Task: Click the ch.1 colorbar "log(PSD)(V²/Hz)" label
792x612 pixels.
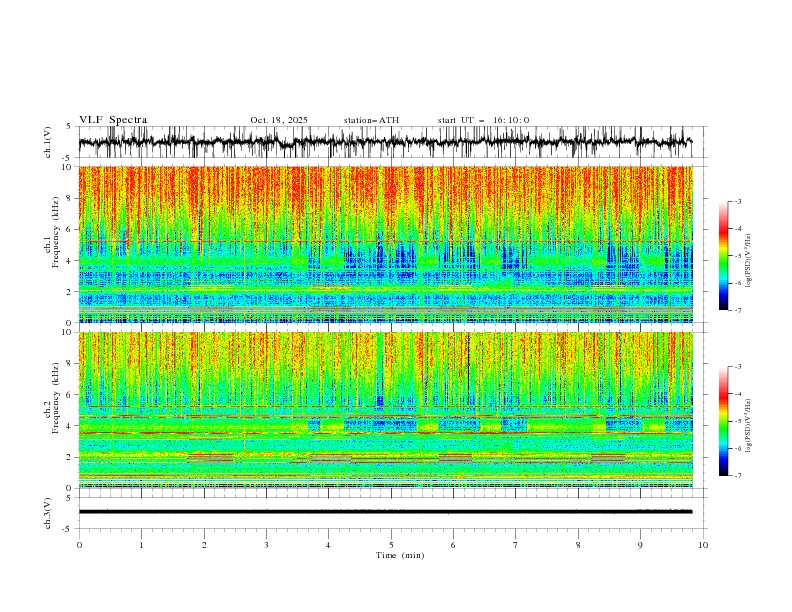Action: [749, 261]
